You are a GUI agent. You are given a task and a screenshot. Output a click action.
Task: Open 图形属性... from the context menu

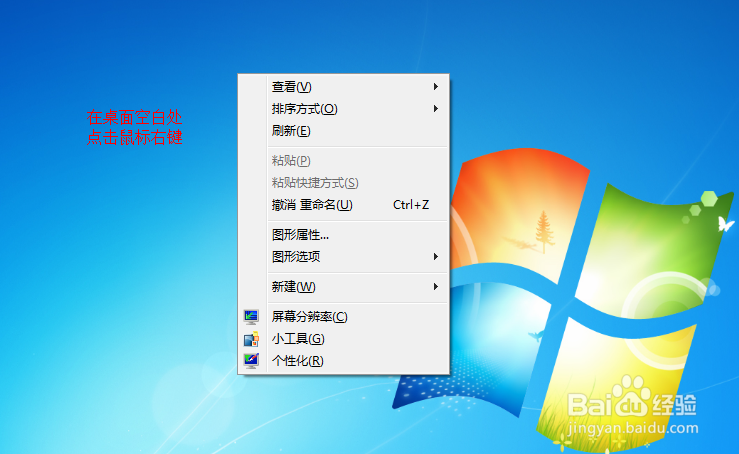point(343,235)
